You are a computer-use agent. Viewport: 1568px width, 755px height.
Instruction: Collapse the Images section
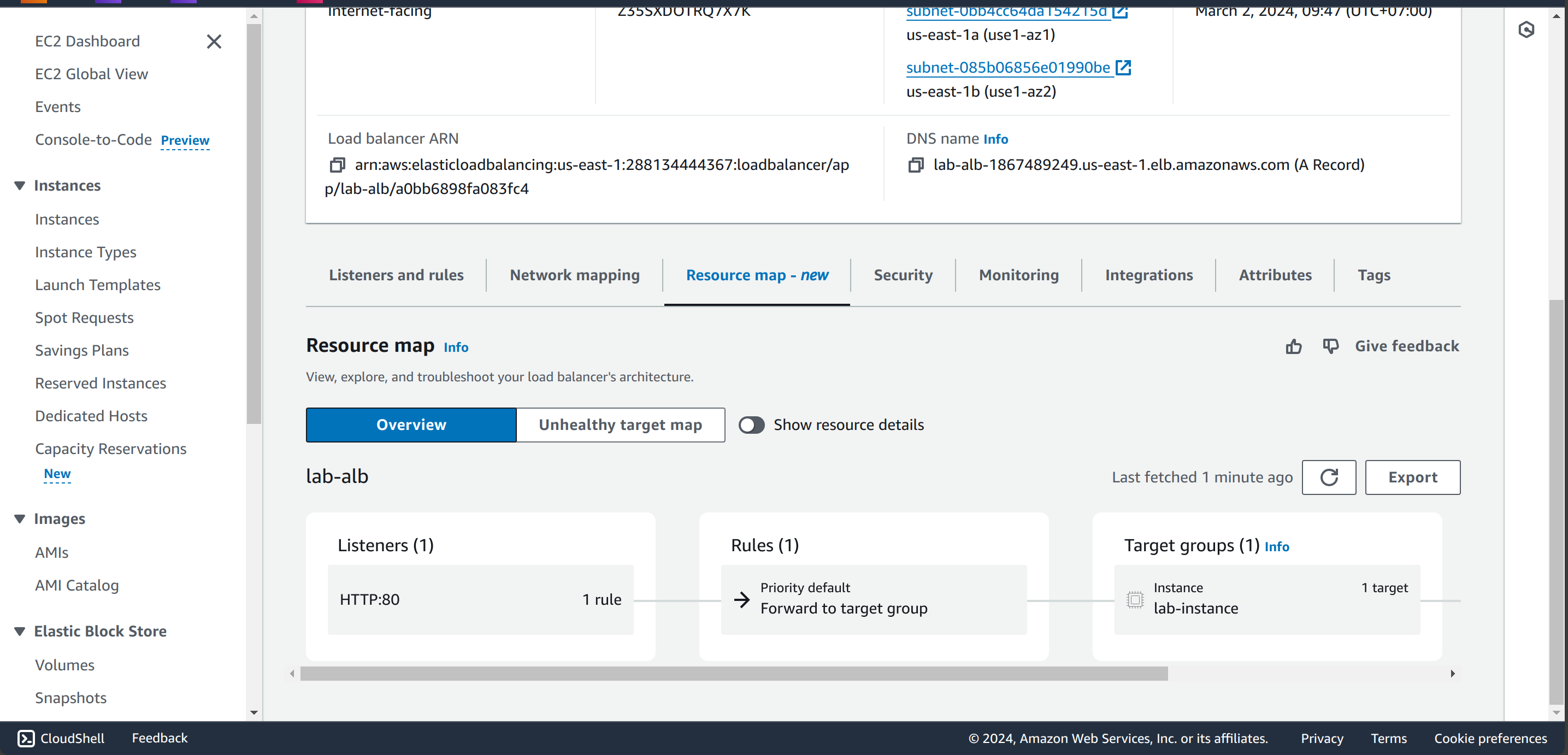click(x=19, y=518)
